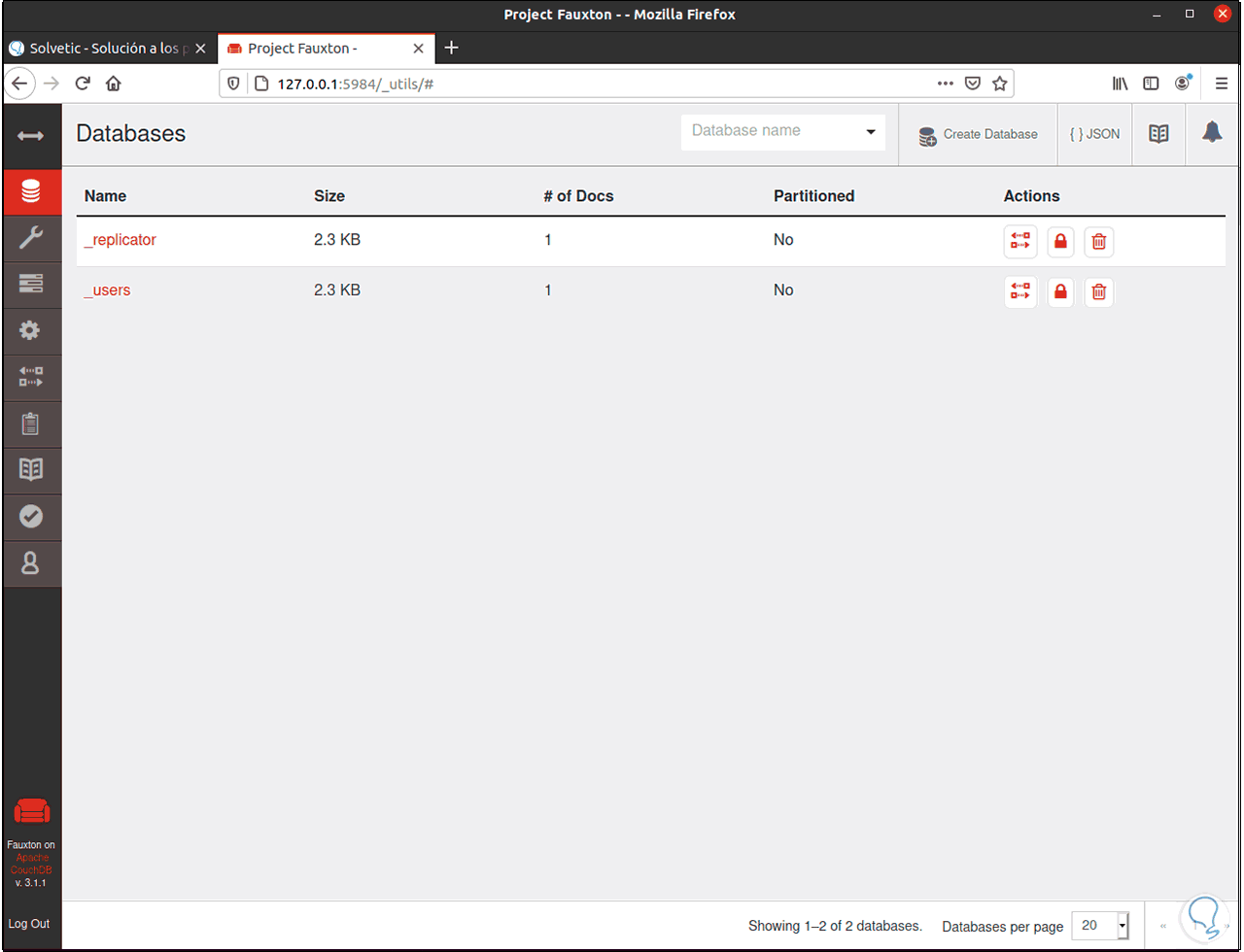This screenshot has width=1244, height=952.
Task: Click the Partitioned value No for _users
Action: point(783,290)
